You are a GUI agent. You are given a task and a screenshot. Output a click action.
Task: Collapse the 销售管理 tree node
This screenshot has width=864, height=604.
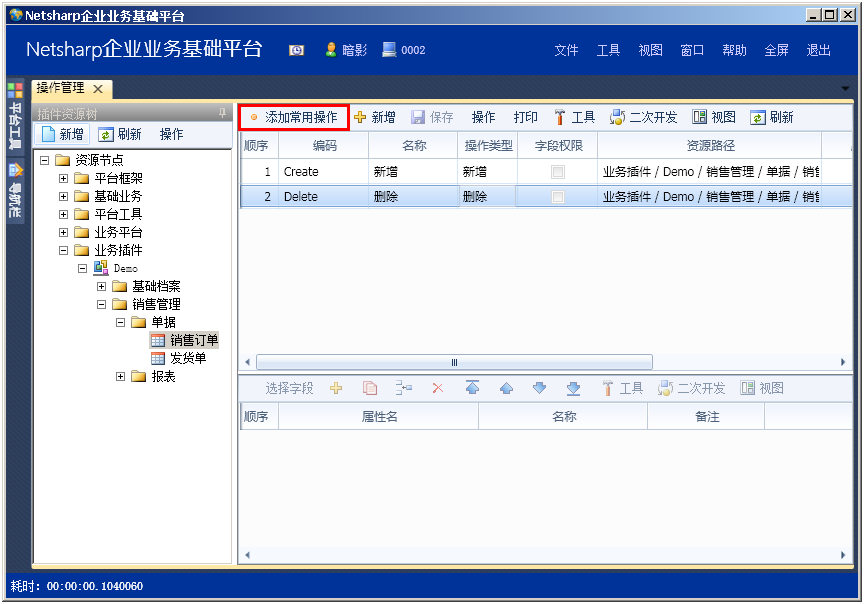[101, 304]
